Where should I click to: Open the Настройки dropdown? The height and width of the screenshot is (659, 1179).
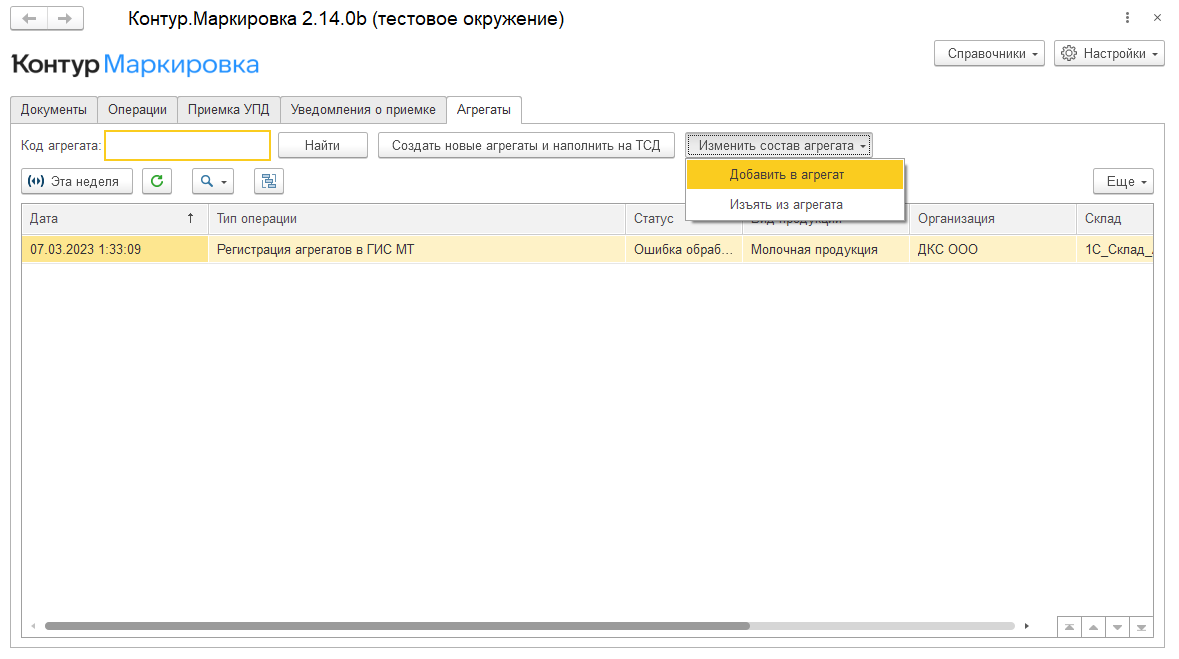coord(1109,53)
